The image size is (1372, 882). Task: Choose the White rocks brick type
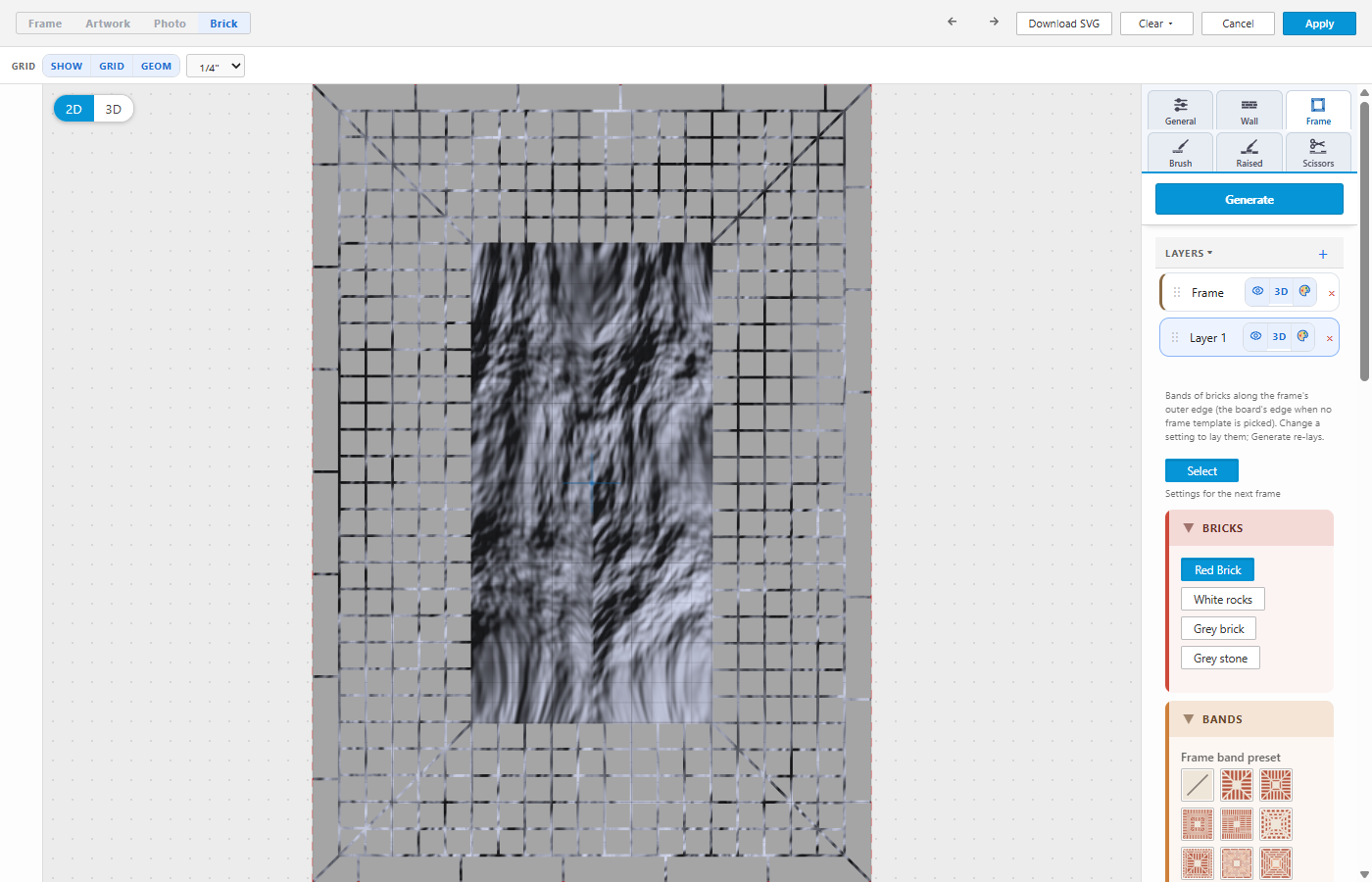pyautogui.click(x=1223, y=599)
